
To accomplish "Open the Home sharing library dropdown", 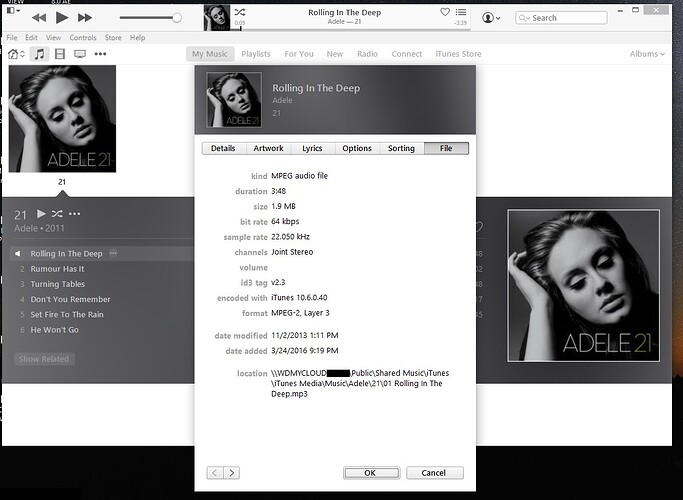I will pyautogui.click(x=17, y=54).
